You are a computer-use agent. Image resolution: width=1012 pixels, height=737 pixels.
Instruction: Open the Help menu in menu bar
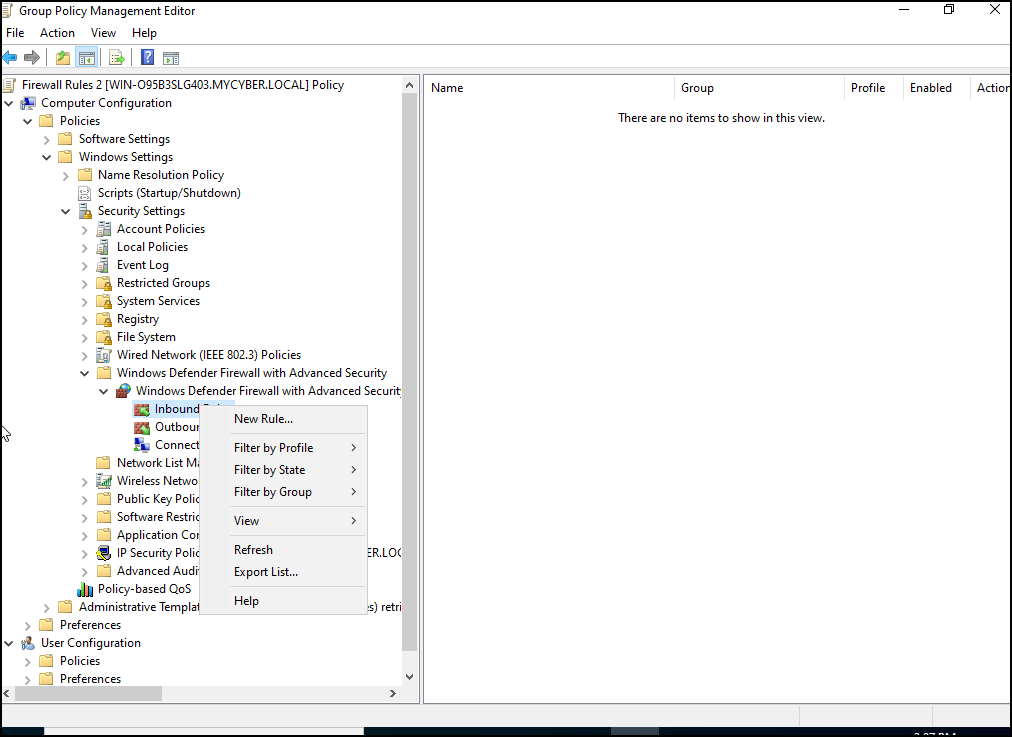click(x=145, y=33)
